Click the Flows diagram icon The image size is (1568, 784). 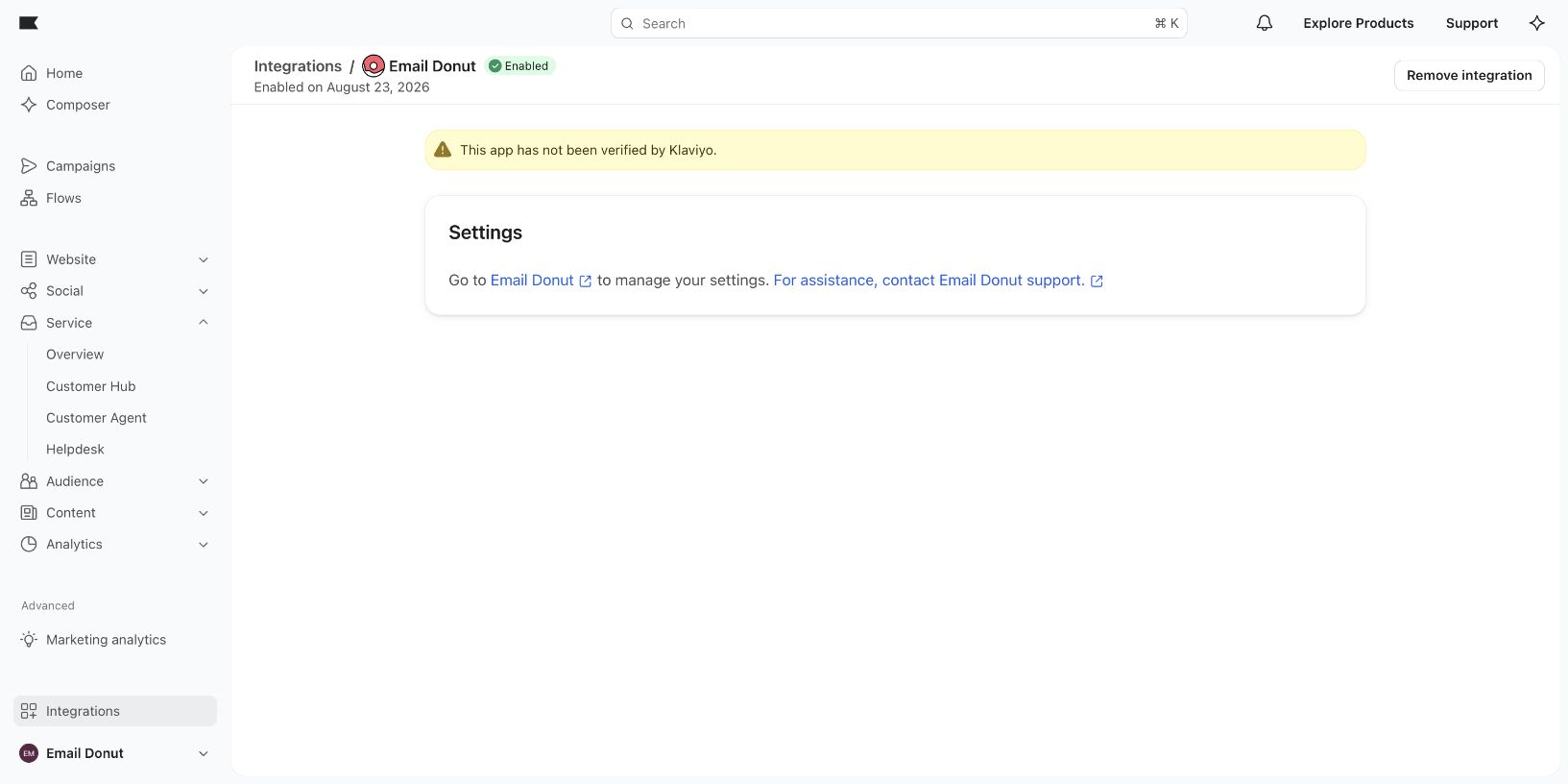click(x=29, y=198)
